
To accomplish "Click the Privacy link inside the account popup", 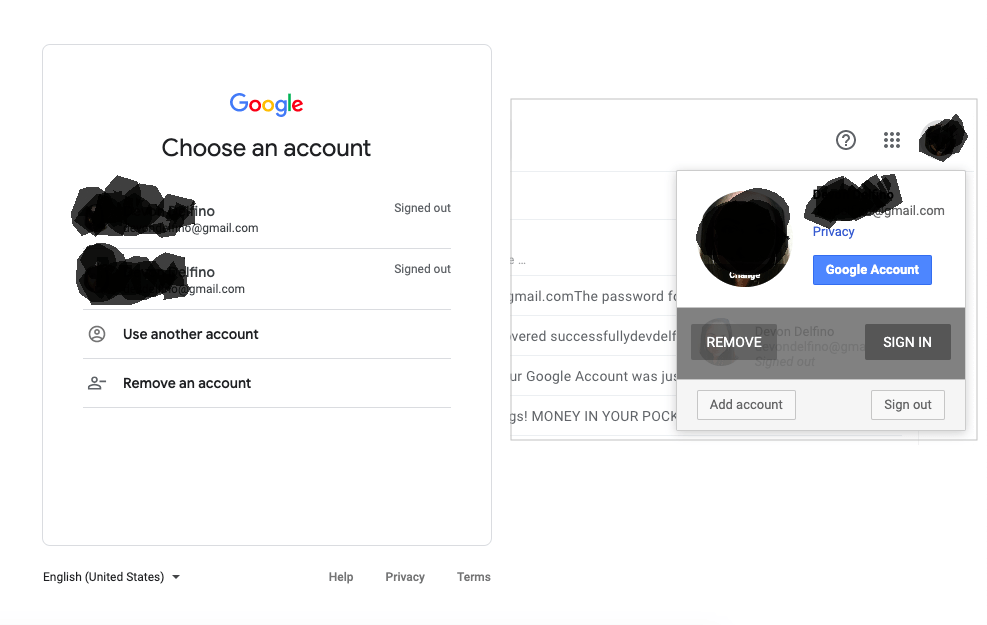I will 832,231.
